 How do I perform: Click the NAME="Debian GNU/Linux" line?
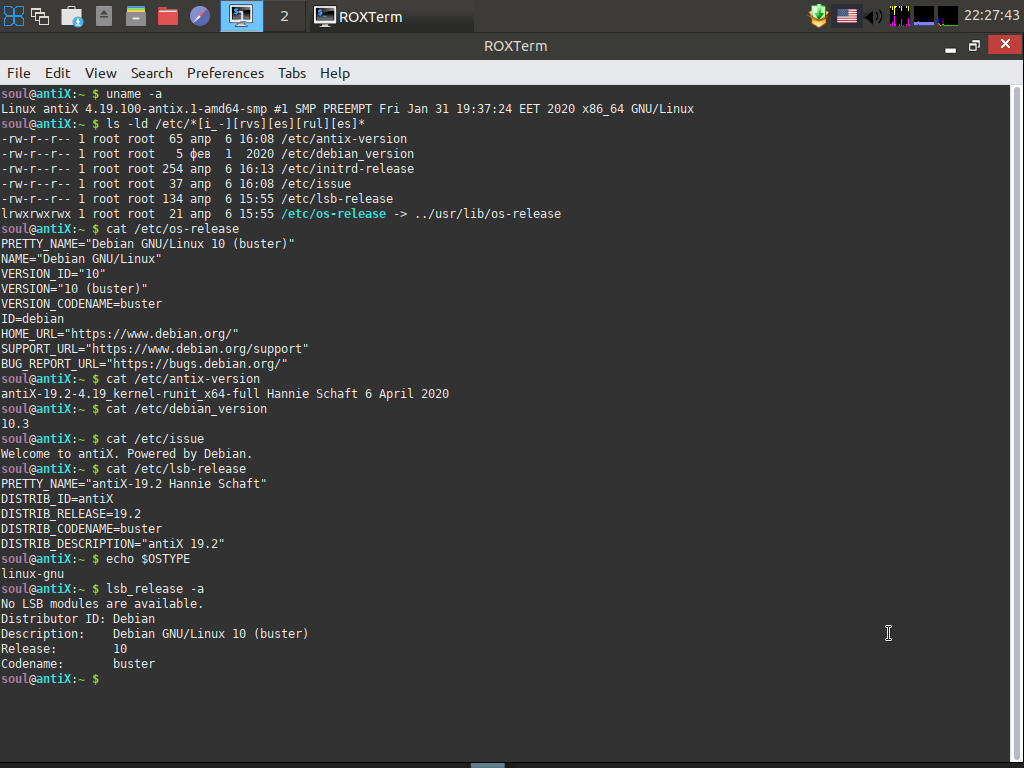(82, 259)
